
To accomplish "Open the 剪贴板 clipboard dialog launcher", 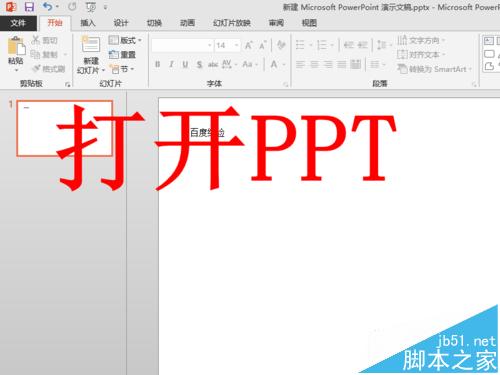I will click(x=68, y=84).
